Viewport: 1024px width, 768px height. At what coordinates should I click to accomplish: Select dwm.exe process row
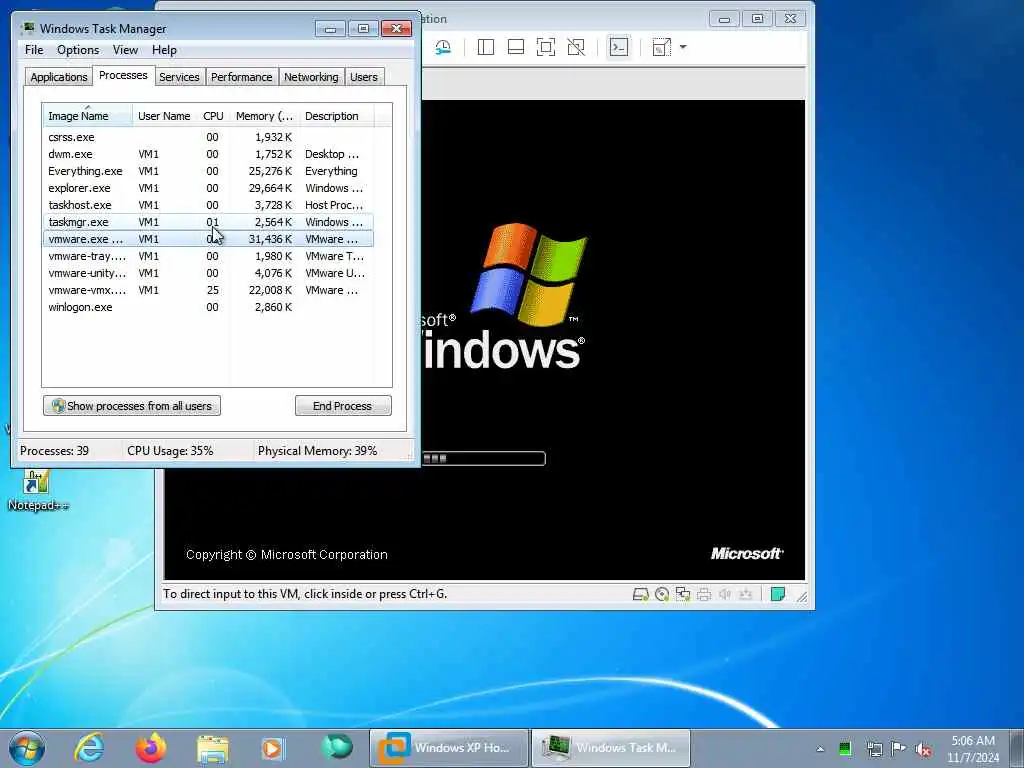208,154
